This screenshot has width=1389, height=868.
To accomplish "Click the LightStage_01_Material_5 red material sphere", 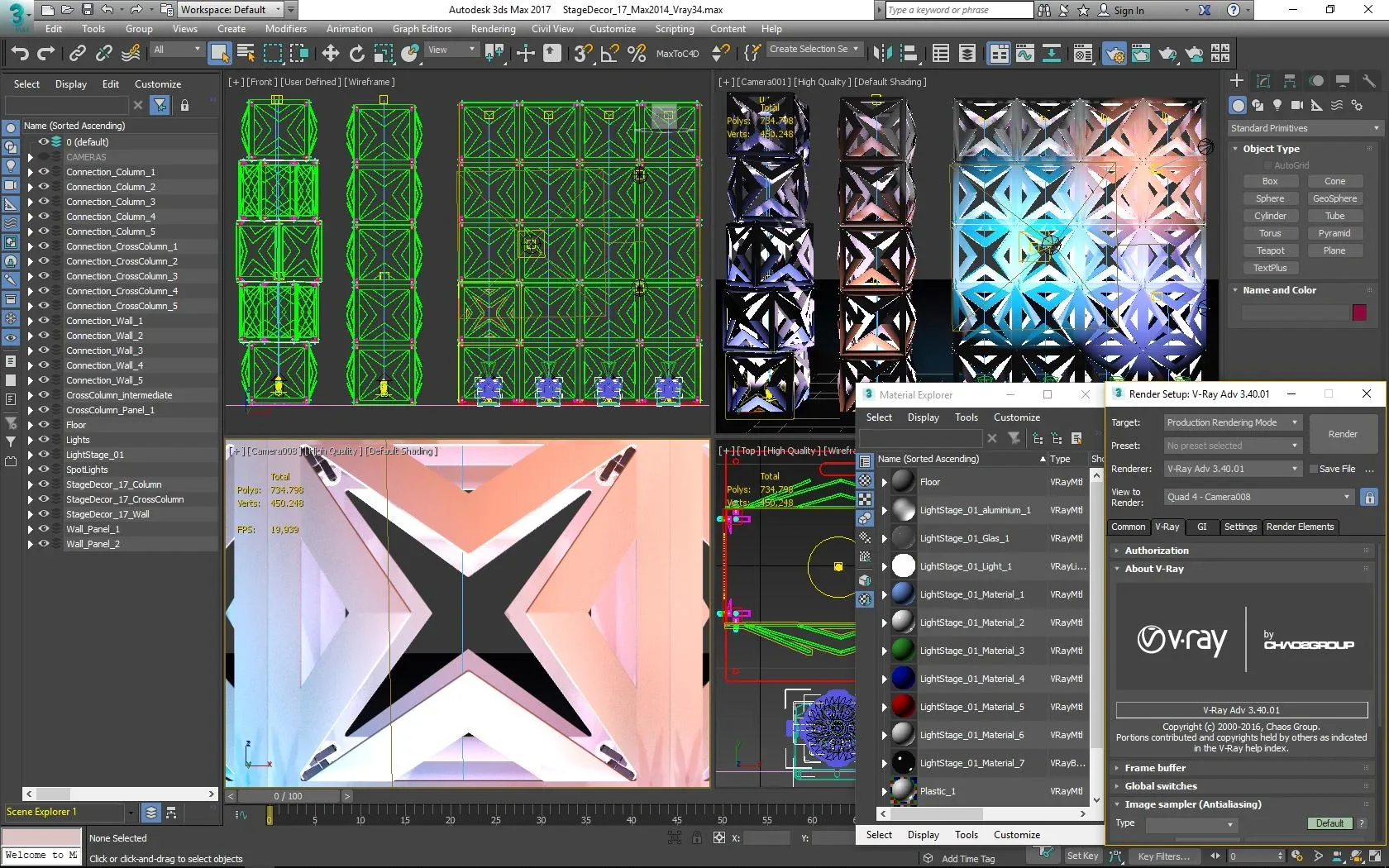I will [903, 707].
